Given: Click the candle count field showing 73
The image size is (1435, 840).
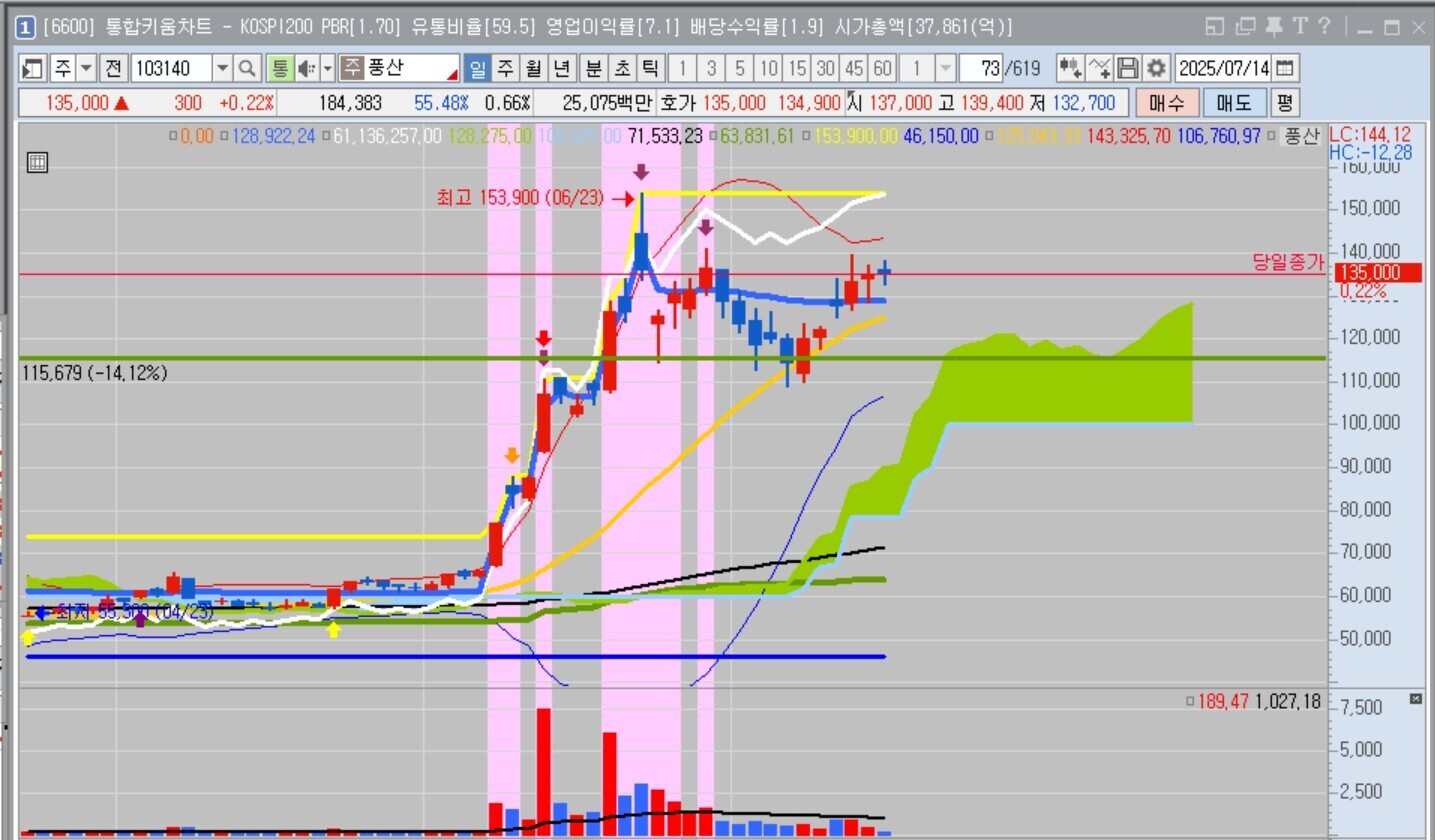Looking at the screenshot, I should [x=980, y=68].
